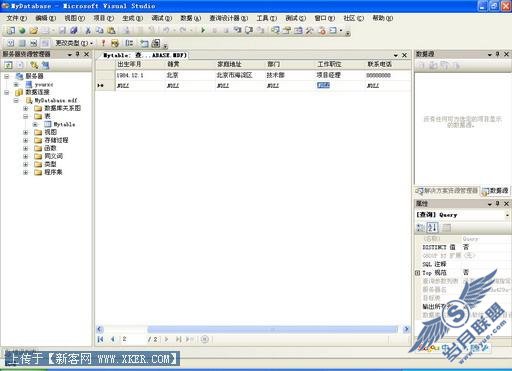Show the Diagram pane icon in query toolbar
Screen dimensions: 512x371
[10, 43]
